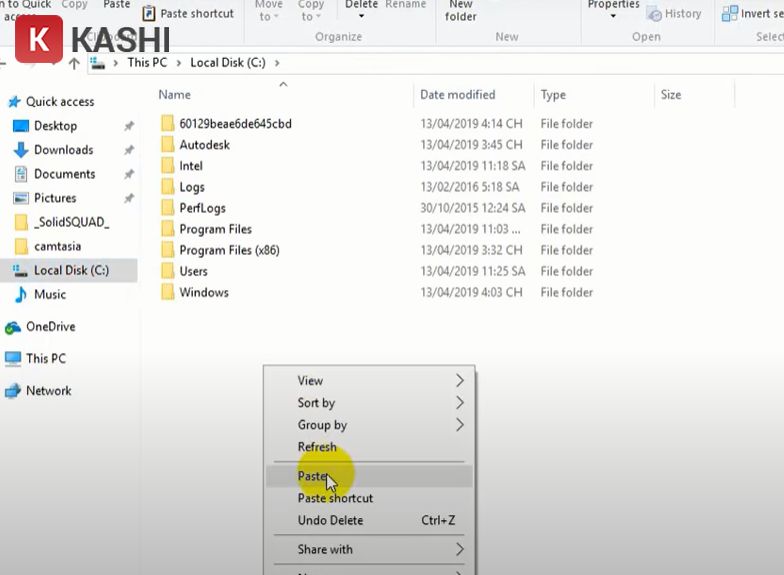Click the Network icon in sidebar
The width and height of the screenshot is (784, 575).
[x=13, y=391]
